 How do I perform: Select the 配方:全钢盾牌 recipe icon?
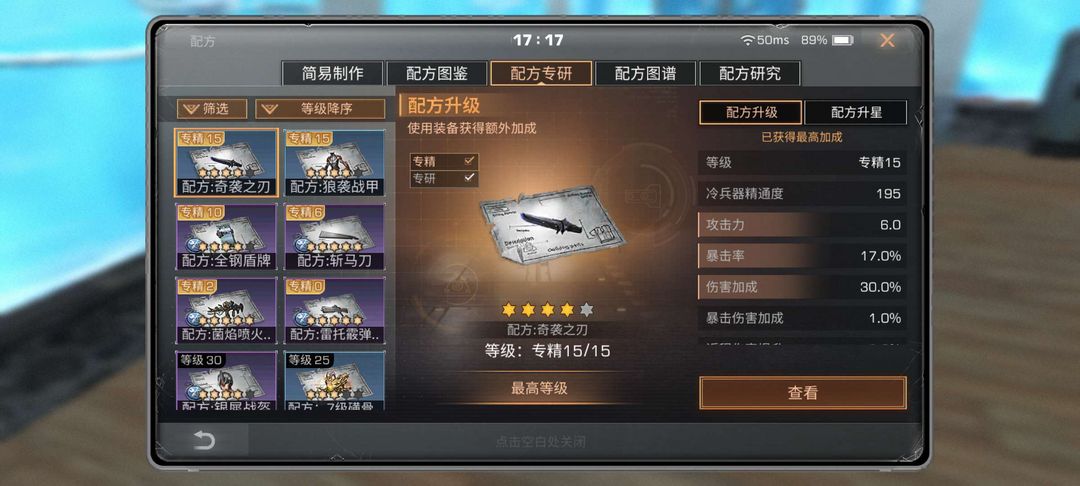(227, 237)
